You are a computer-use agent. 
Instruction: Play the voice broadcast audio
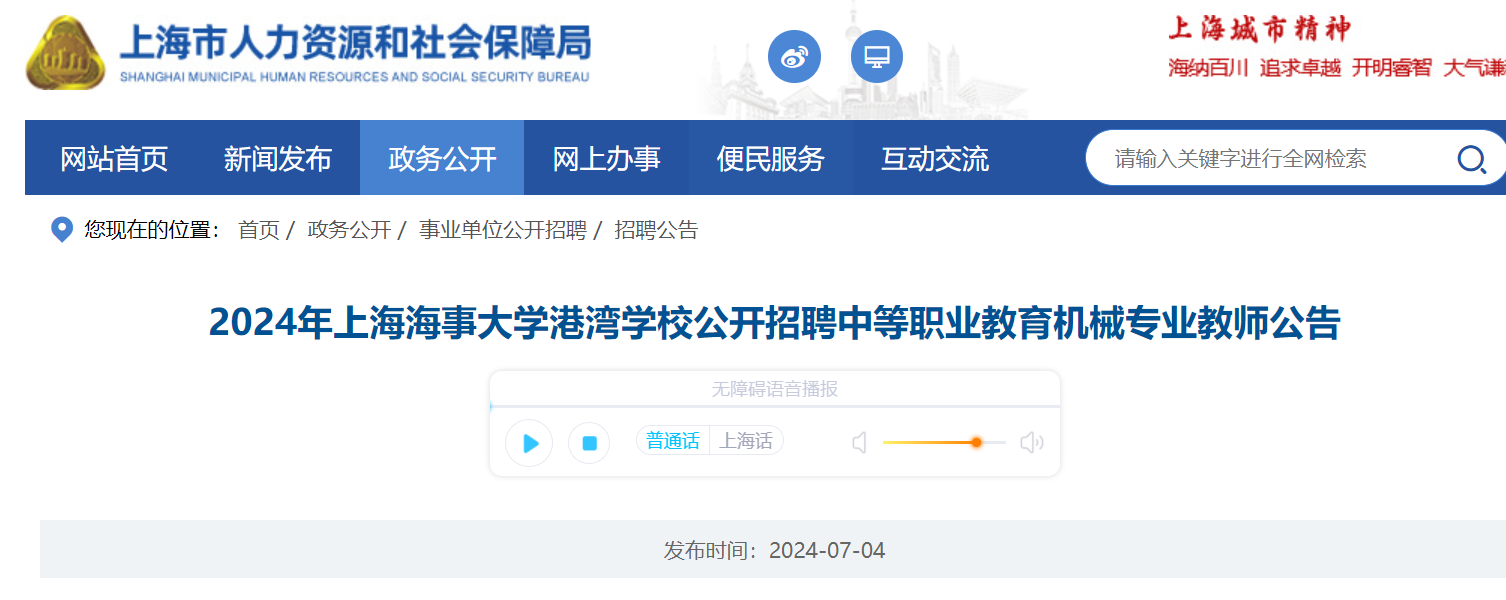click(x=529, y=443)
